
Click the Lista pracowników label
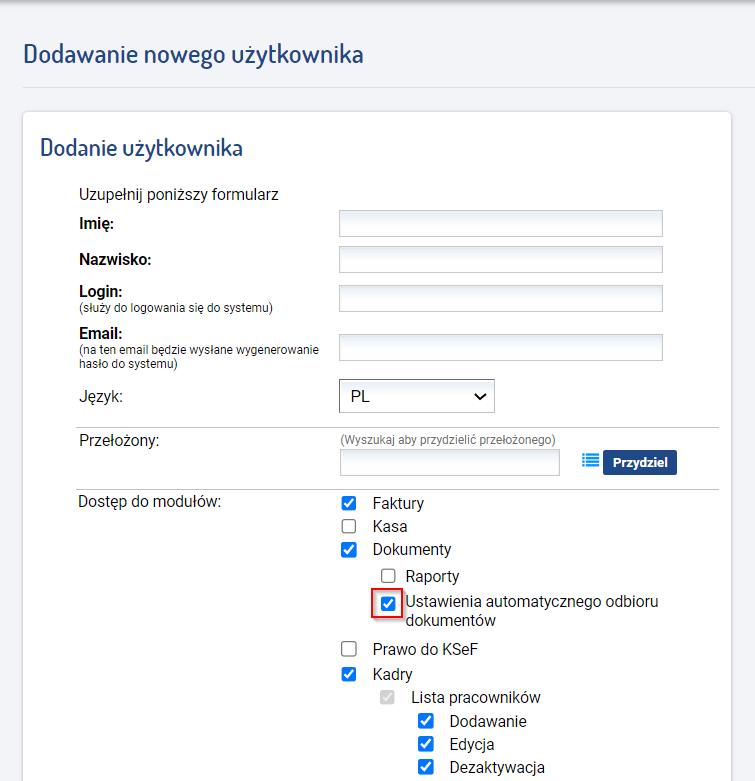(x=476, y=697)
